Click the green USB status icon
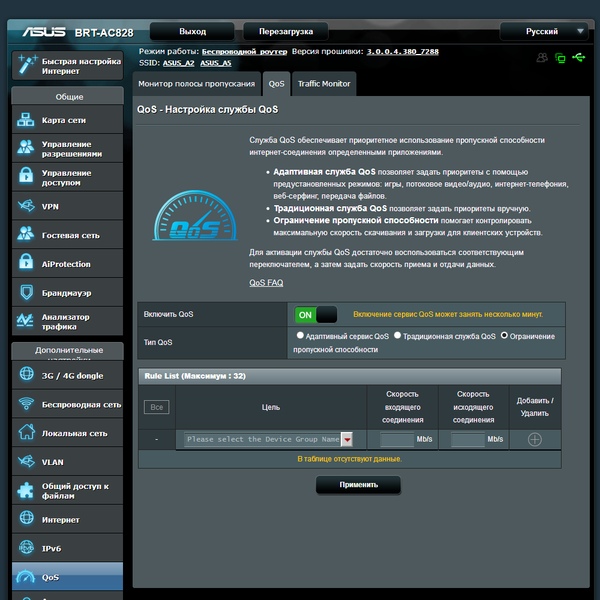 coord(579,58)
